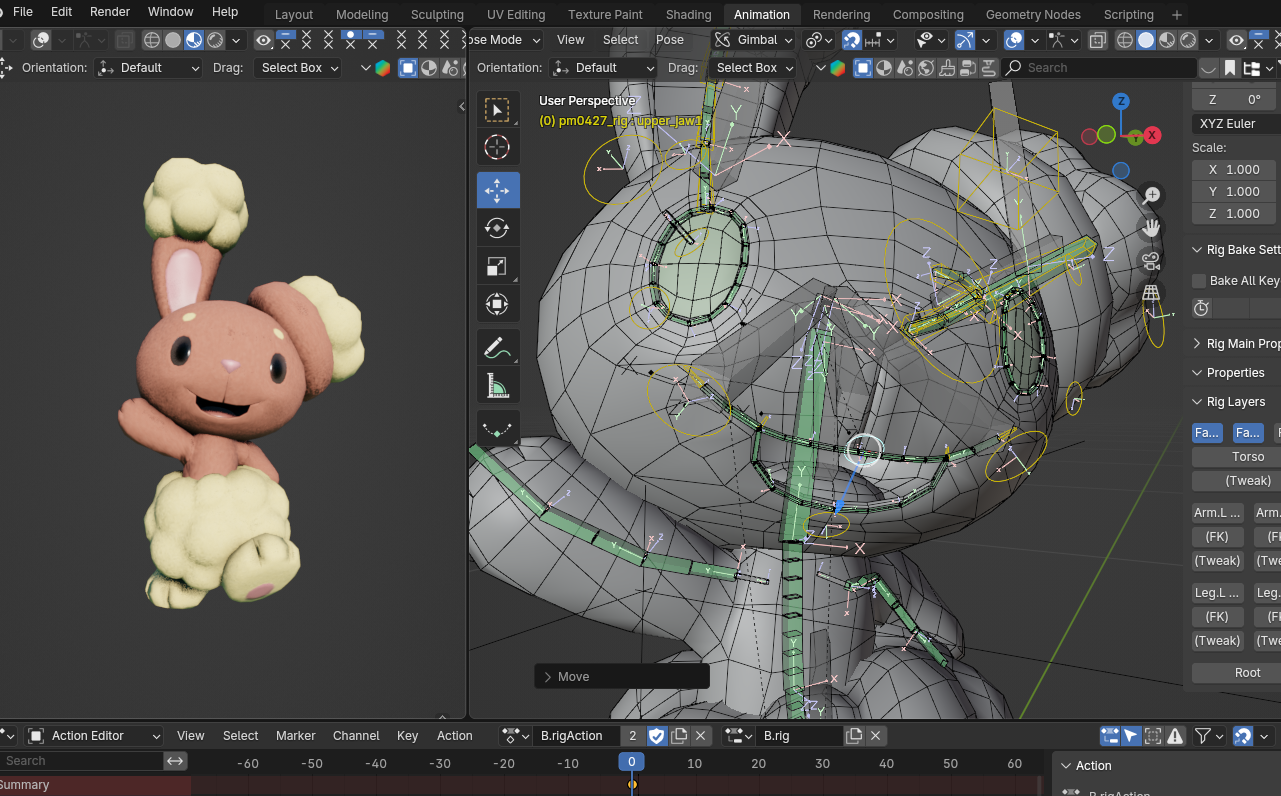Screen dimensions: 1281x796
Task: Open right viewport Drag Select Box dropdown
Action: pos(752,67)
